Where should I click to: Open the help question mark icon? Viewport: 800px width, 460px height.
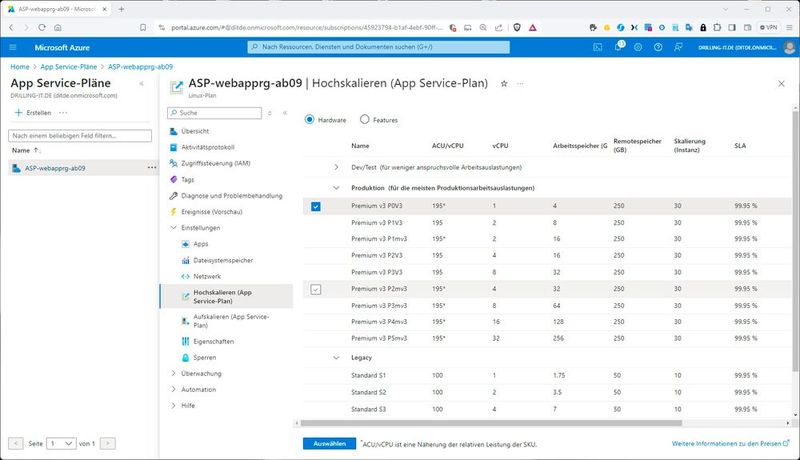[658, 47]
